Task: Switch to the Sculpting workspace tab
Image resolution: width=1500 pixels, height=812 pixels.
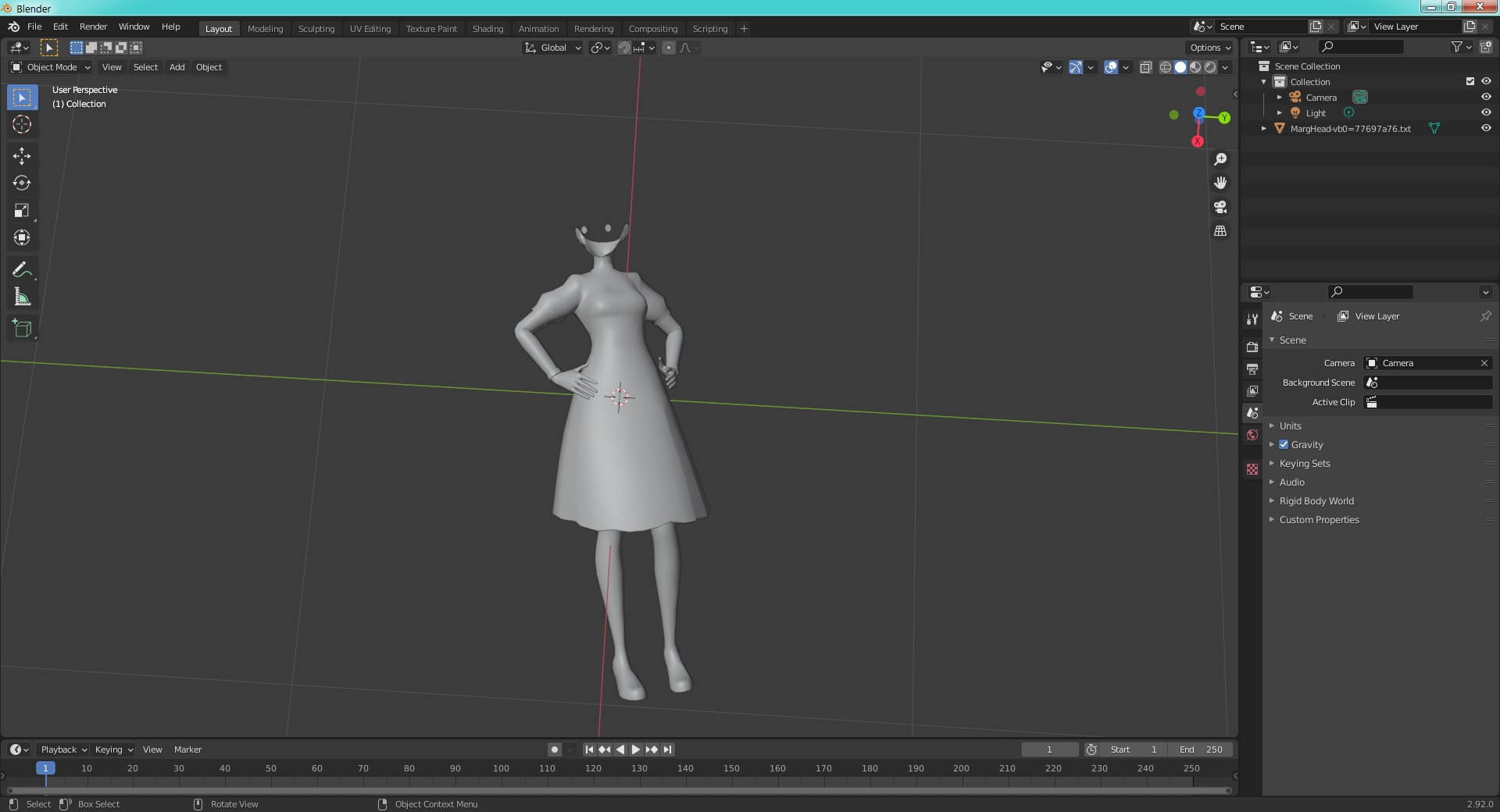Action: pyautogui.click(x=316, y=29)
